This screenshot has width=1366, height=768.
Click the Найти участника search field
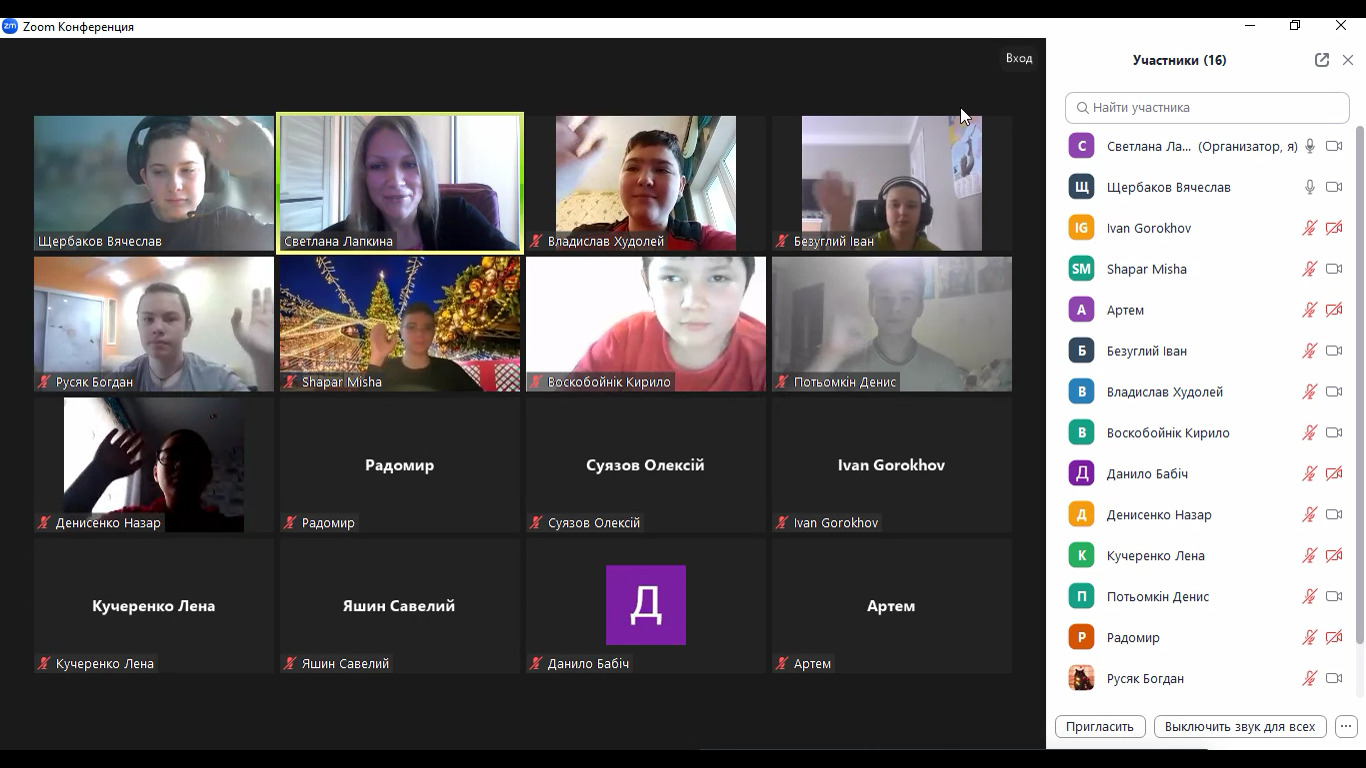click(1207, 107)
